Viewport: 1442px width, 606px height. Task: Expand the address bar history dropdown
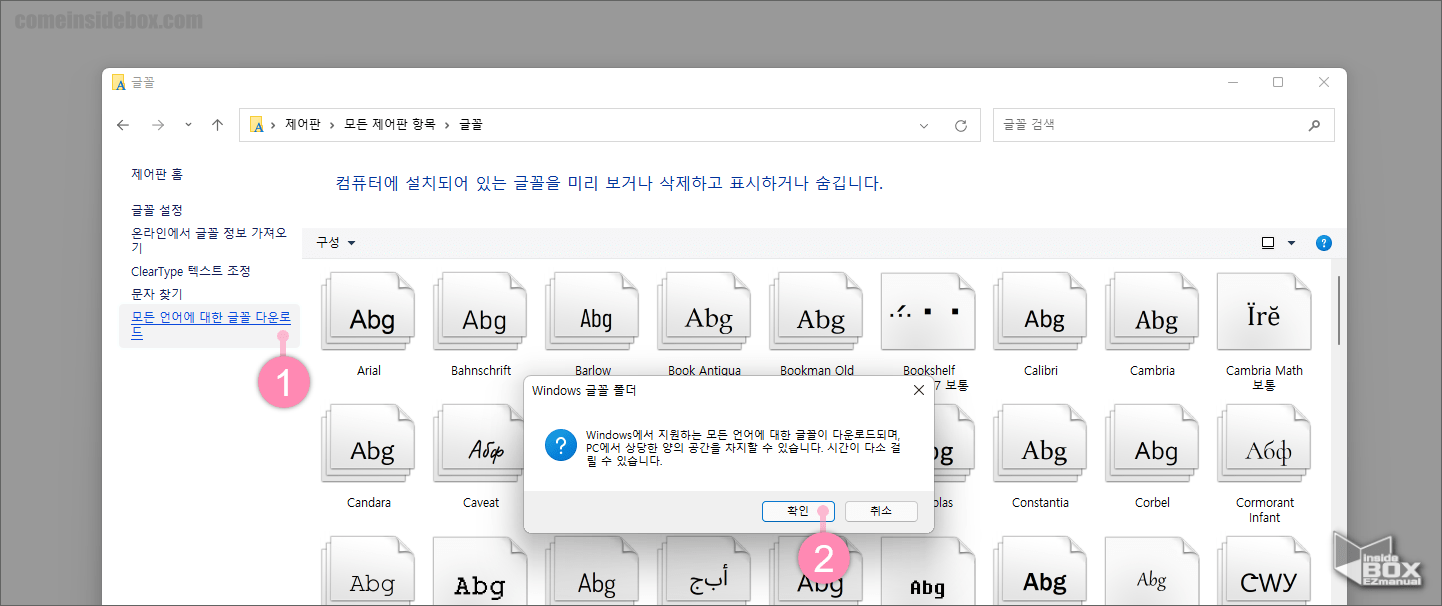pos(924,125)
